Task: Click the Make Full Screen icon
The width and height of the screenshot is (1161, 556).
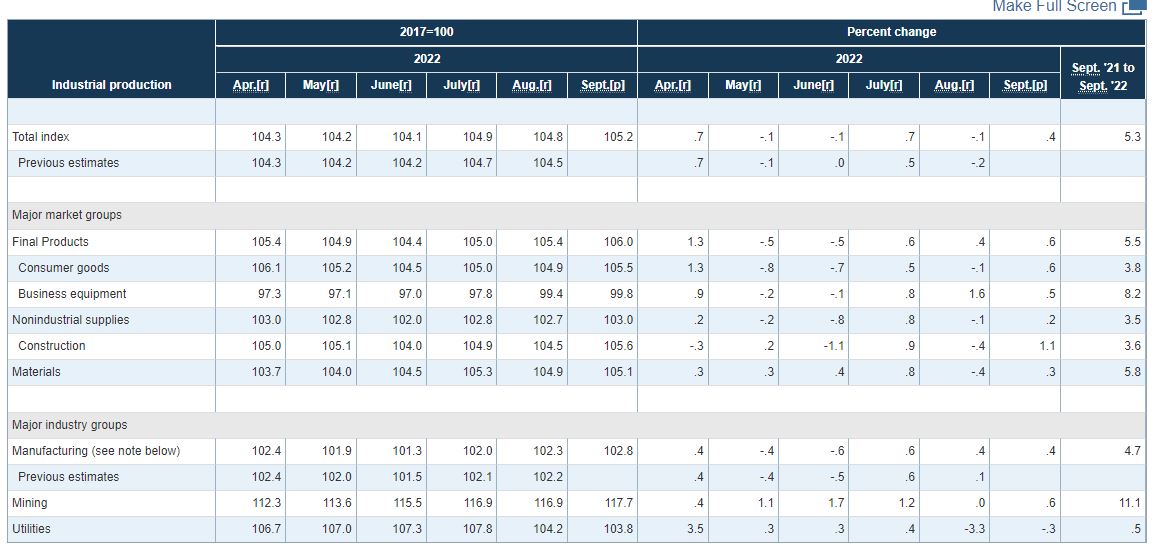Action: pos(1134,7)
